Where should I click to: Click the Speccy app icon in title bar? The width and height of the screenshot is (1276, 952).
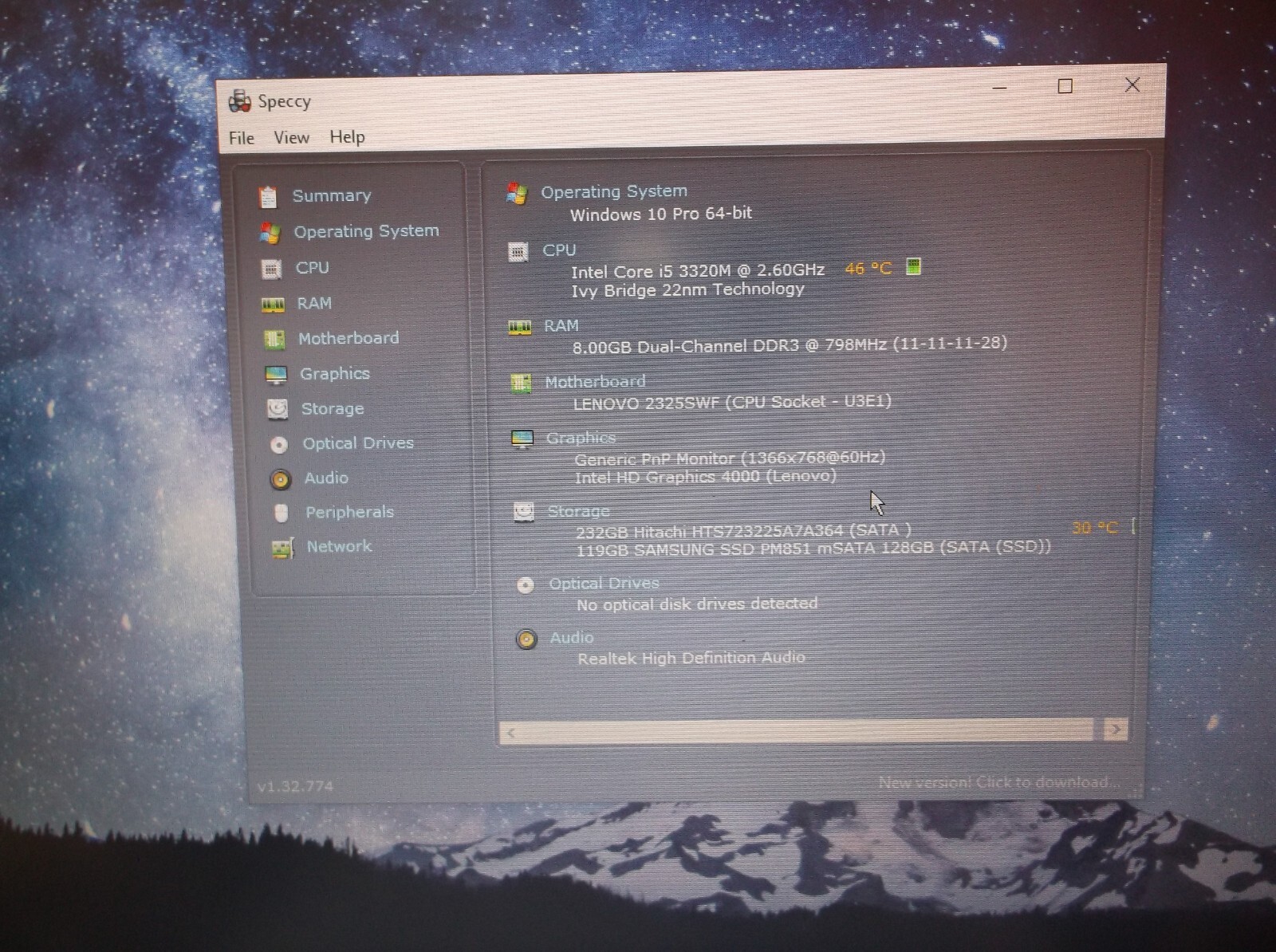[239, 102]
